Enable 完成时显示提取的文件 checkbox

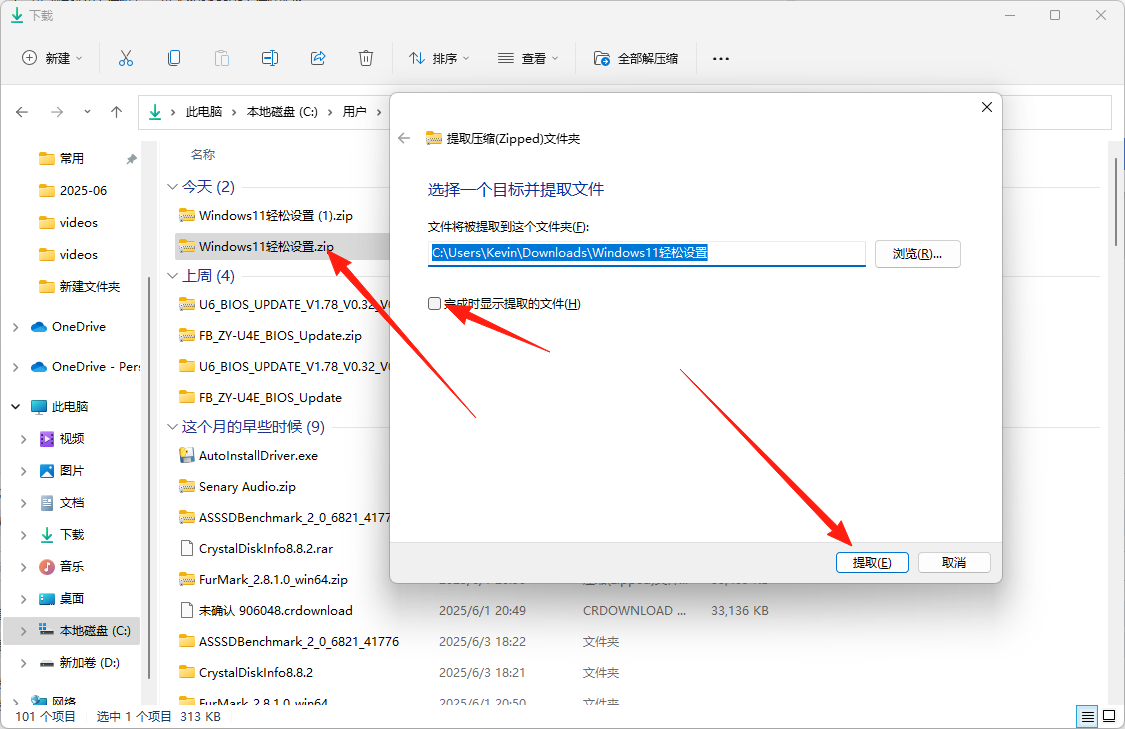(435, 303)
